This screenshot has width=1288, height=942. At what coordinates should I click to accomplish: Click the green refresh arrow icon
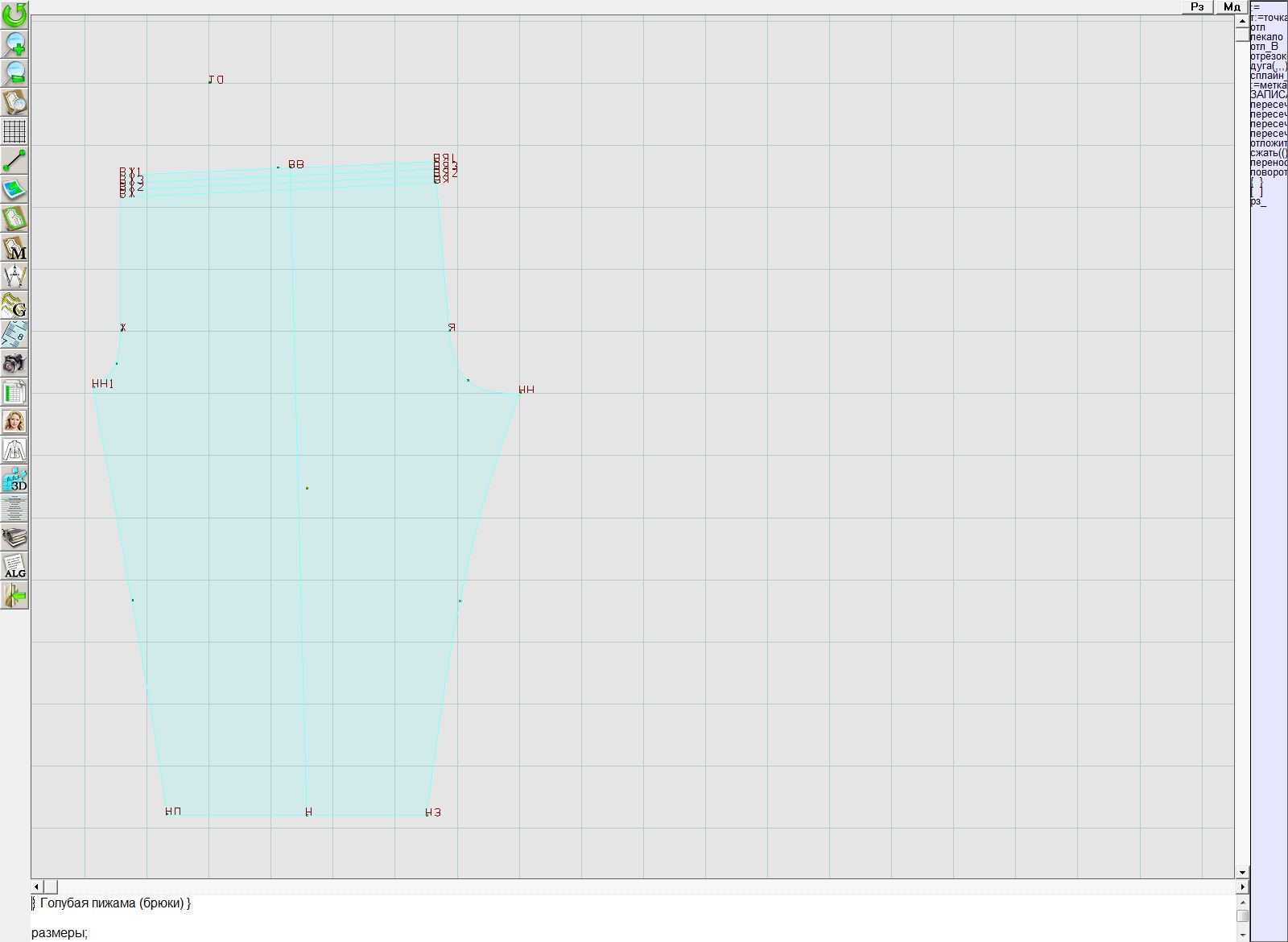tap(14, 14)
